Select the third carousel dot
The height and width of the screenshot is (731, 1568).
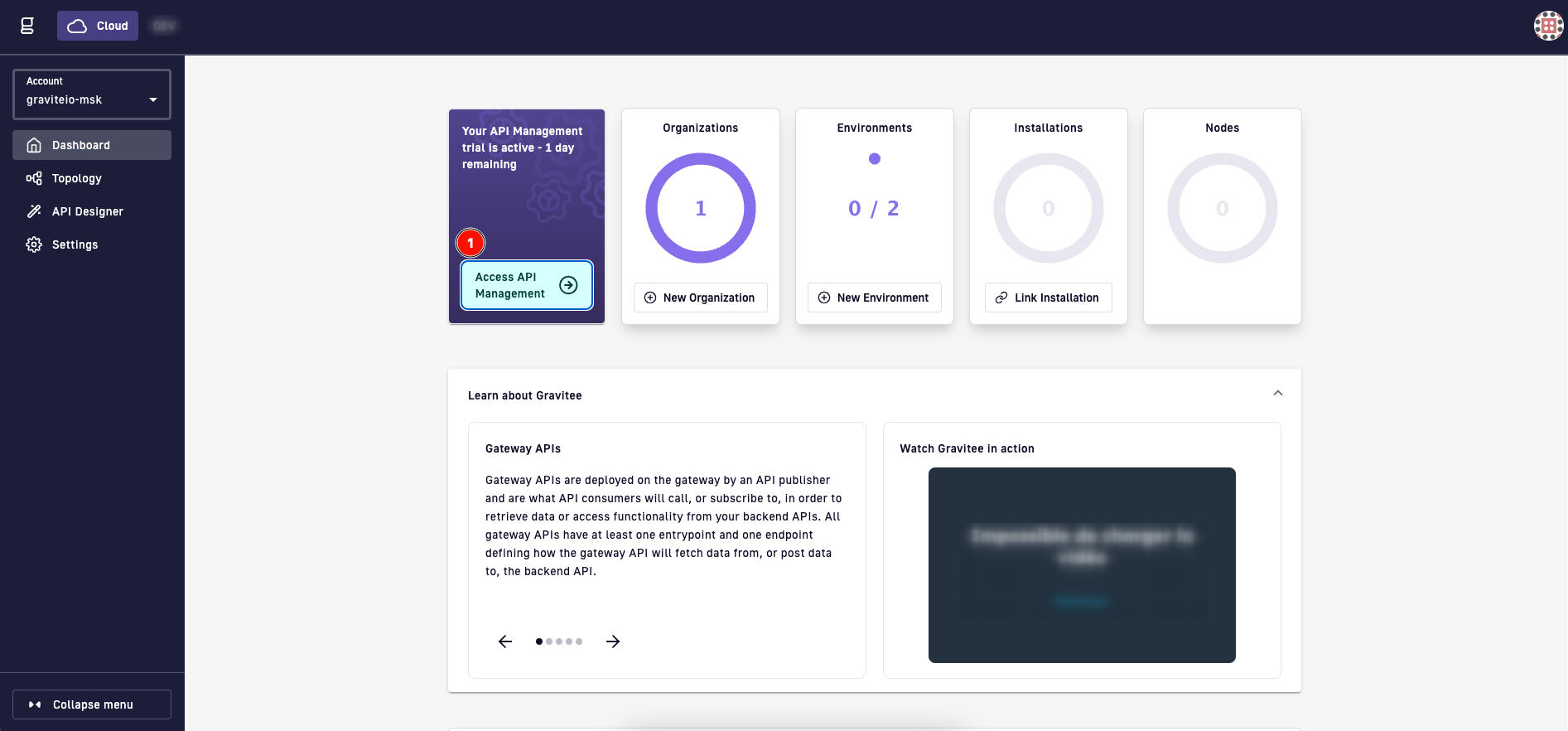tap(559, 641)
